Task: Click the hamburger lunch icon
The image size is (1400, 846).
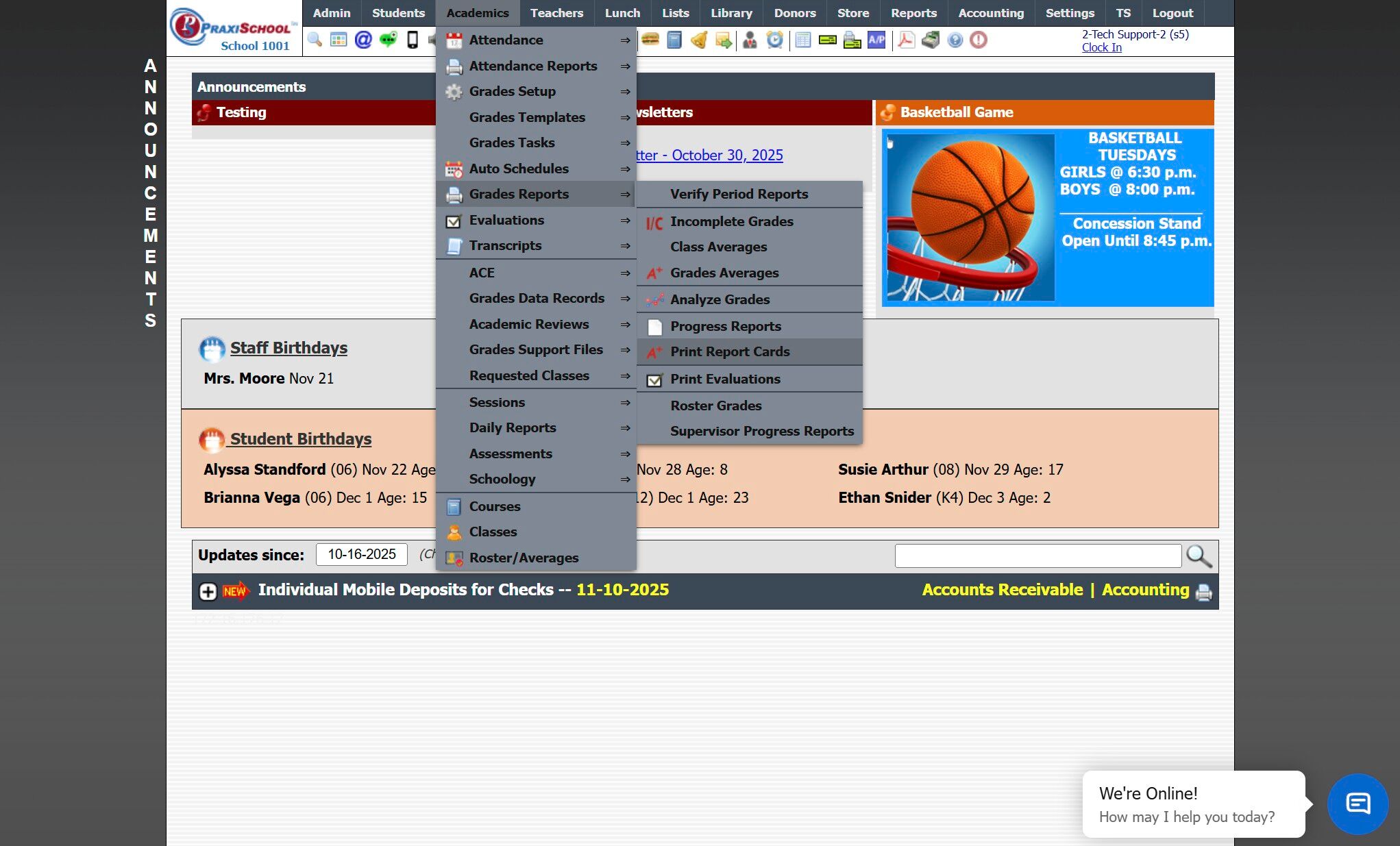Action: click(650, 40)
